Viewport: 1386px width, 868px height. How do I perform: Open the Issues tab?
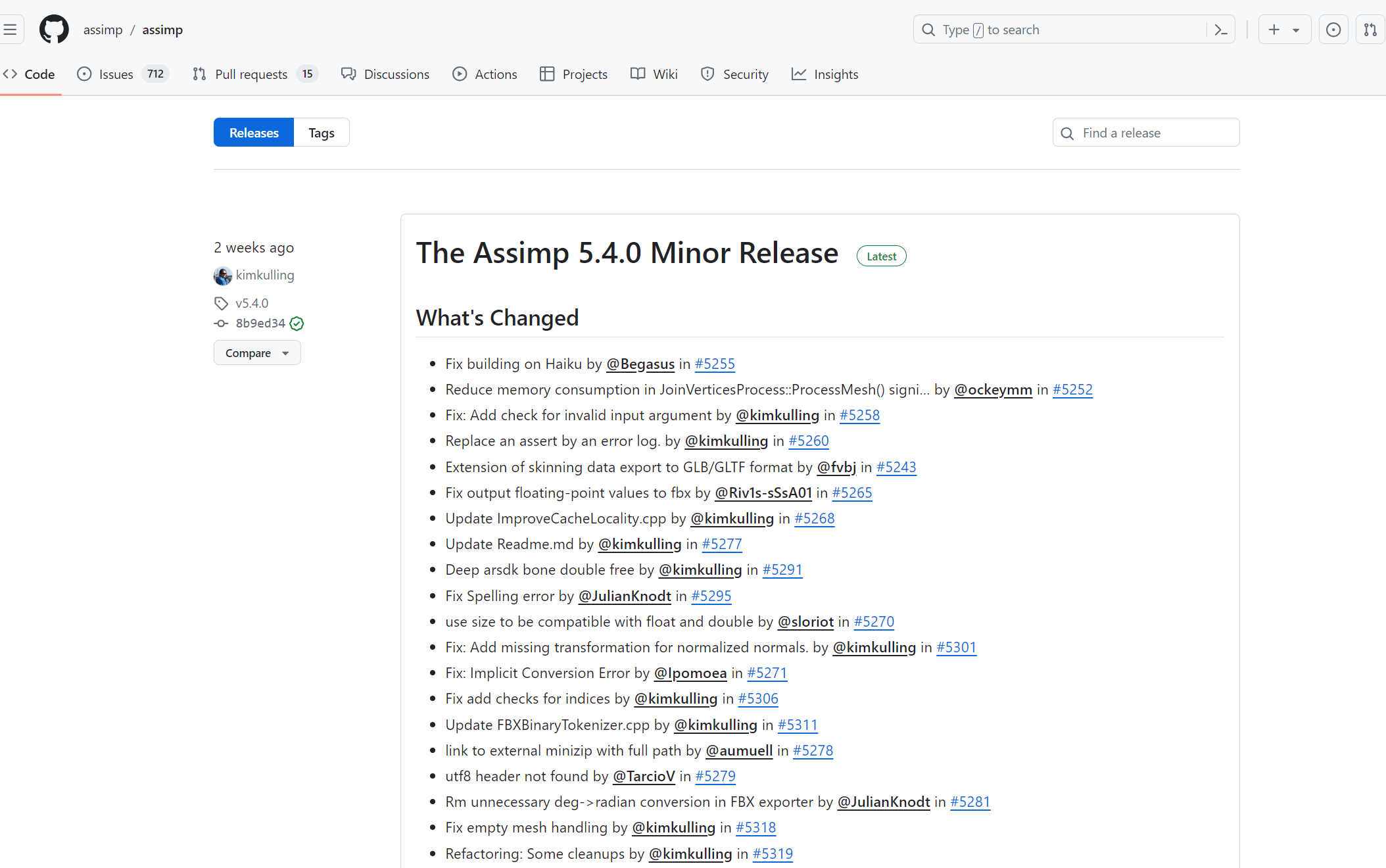point(123,74)
